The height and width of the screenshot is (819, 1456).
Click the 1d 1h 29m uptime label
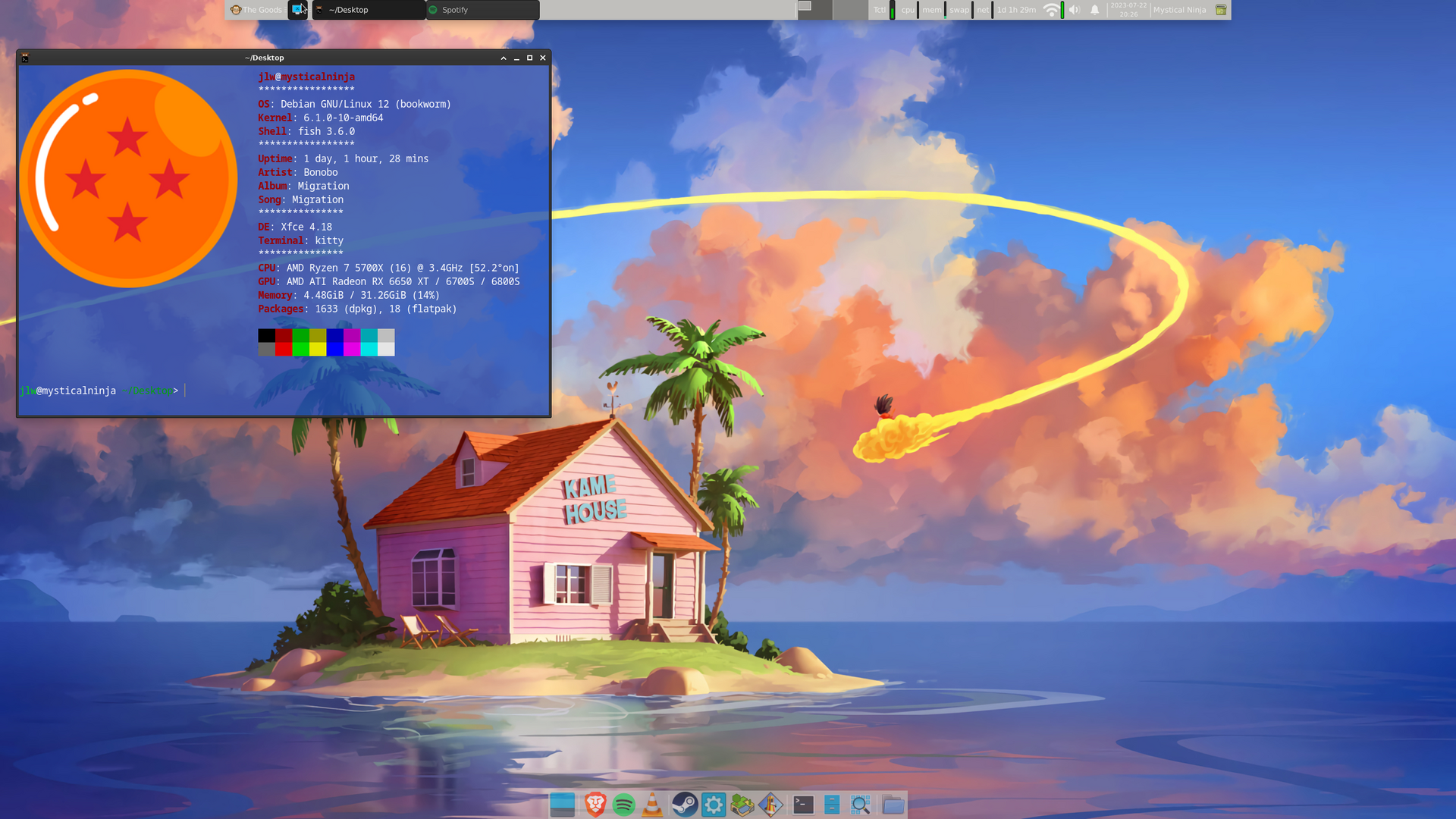pyautogui.click(x=1016, y=10)
